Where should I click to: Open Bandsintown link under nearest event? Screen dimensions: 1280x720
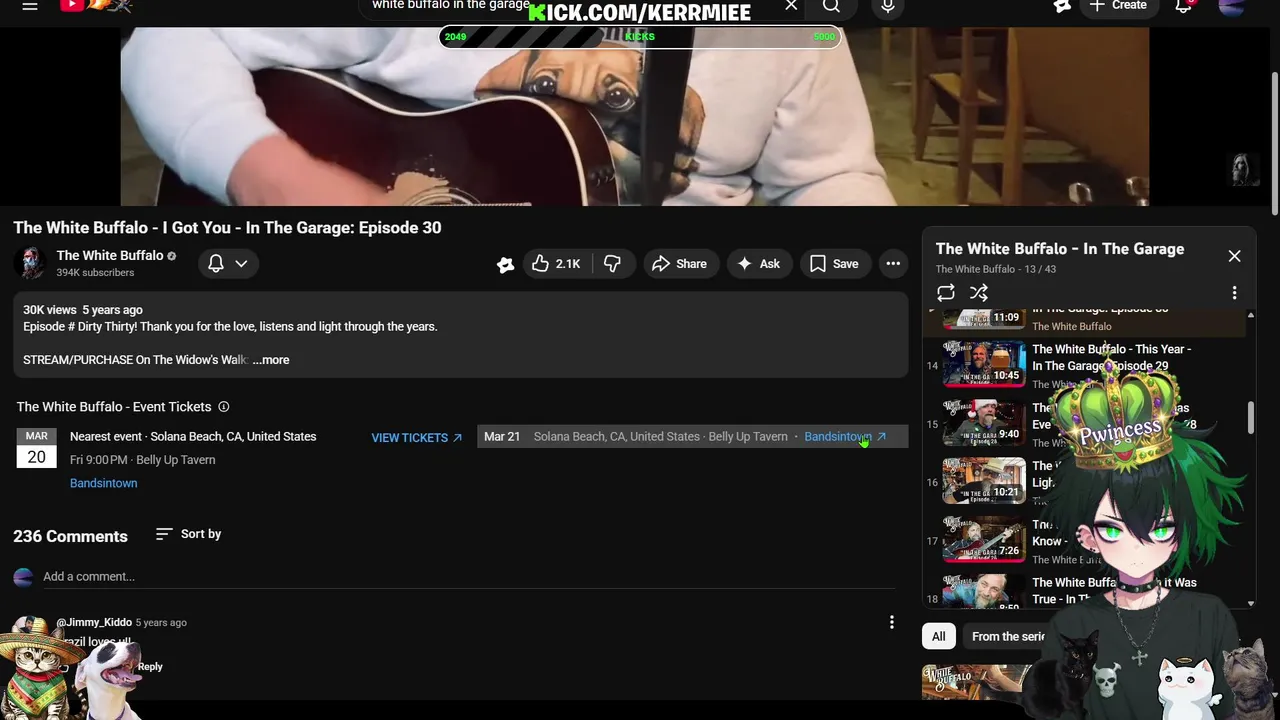pyautogui.click(x=104, y=483)
